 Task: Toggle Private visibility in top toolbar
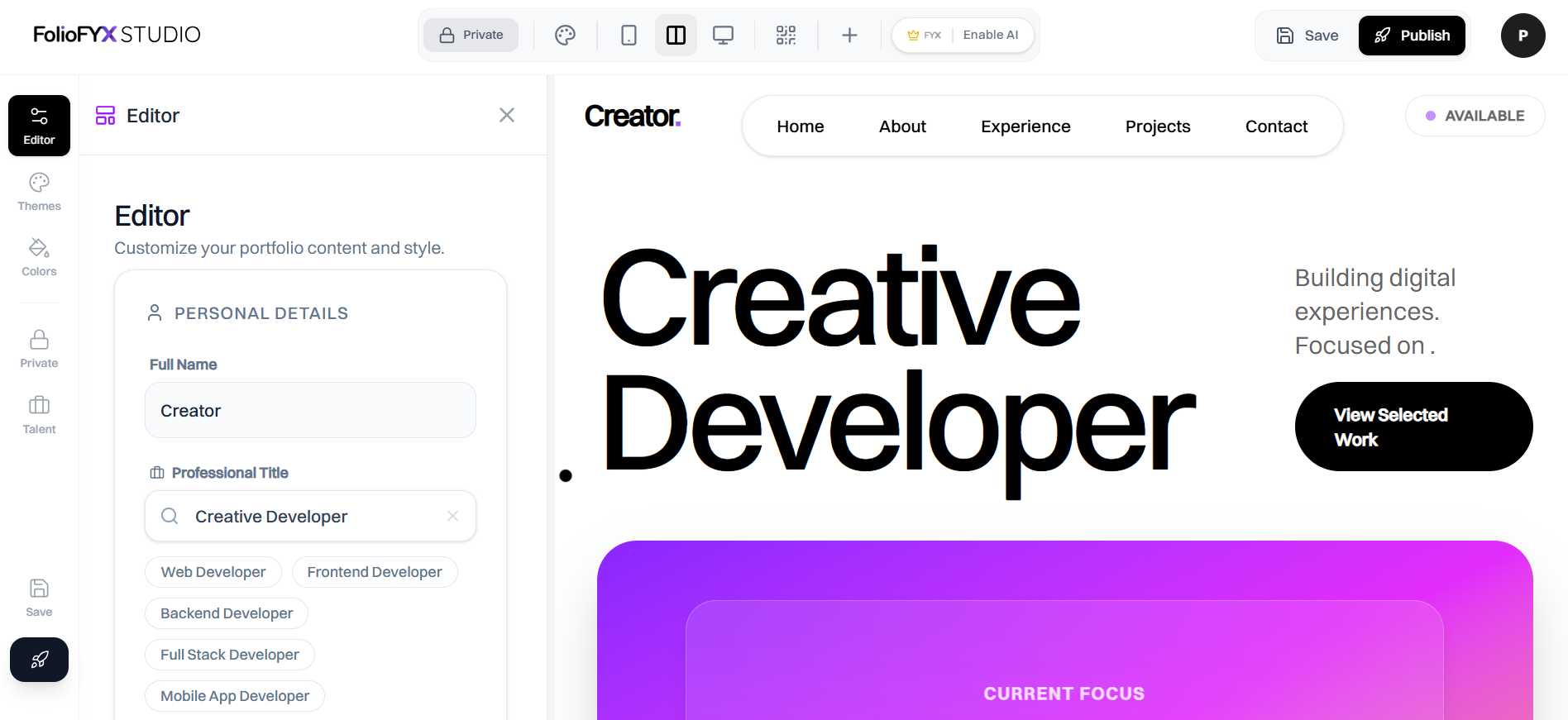tap(471, 35)
